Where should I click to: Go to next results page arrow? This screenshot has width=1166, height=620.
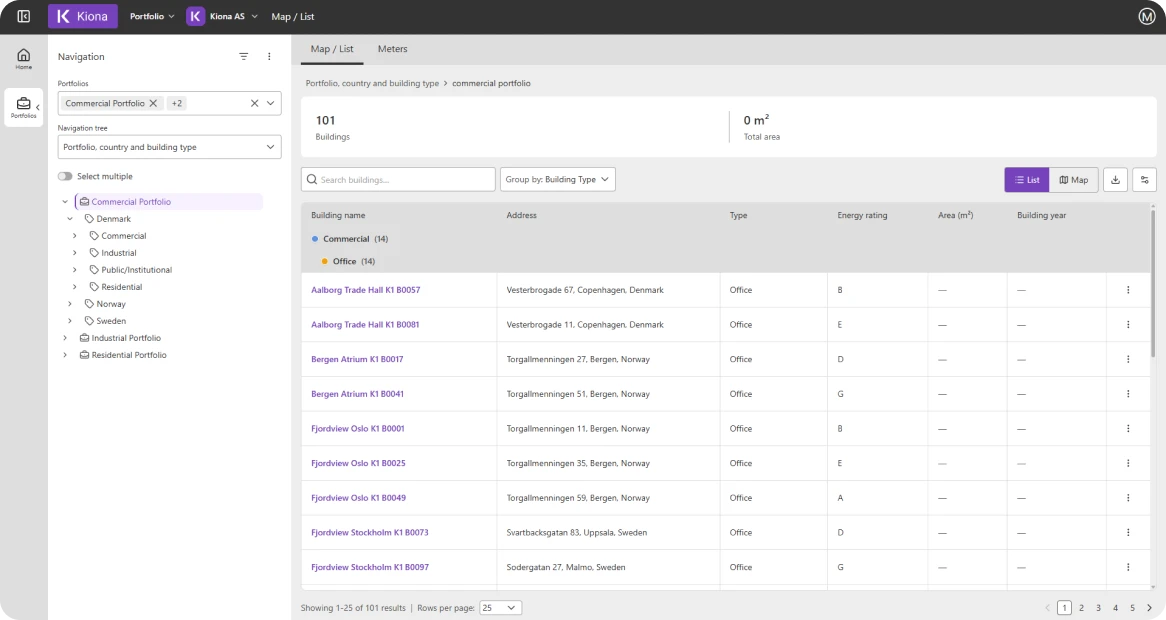tap(1150, 608)
